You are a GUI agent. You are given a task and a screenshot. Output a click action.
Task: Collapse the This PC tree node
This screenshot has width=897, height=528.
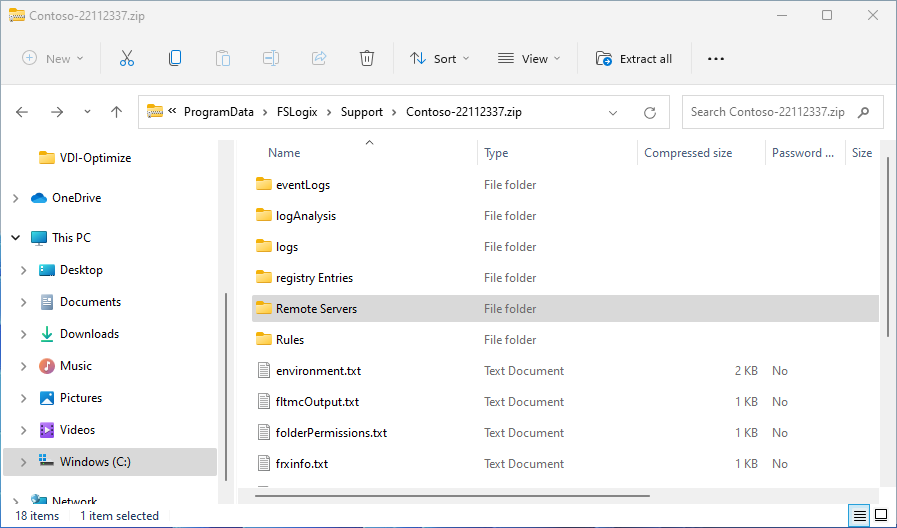[15, 237]
